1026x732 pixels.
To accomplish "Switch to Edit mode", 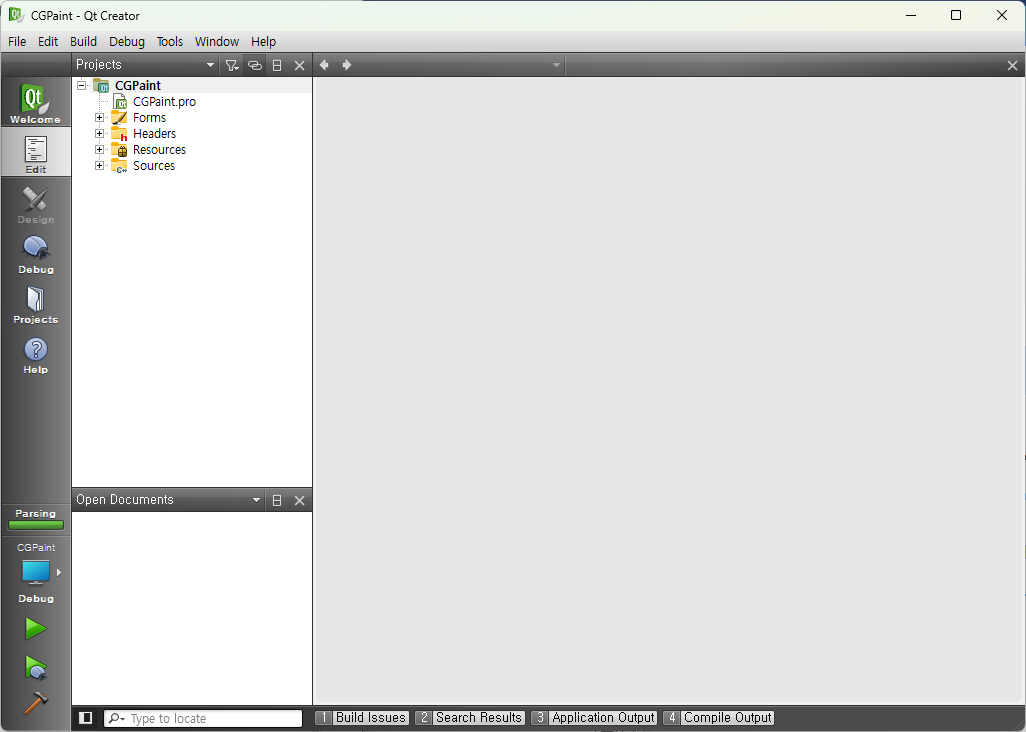I will 35,153.
